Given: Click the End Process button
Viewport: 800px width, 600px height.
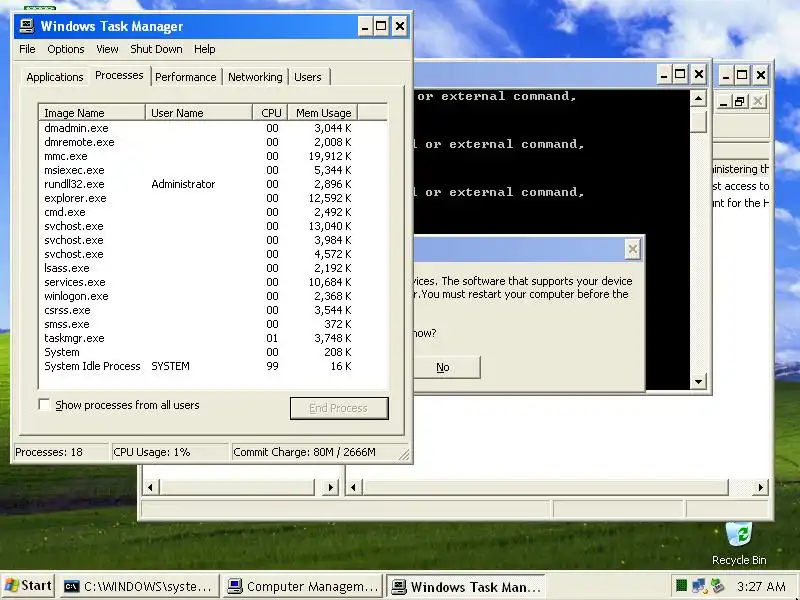Looking at the screenshot, I should 339,408.
